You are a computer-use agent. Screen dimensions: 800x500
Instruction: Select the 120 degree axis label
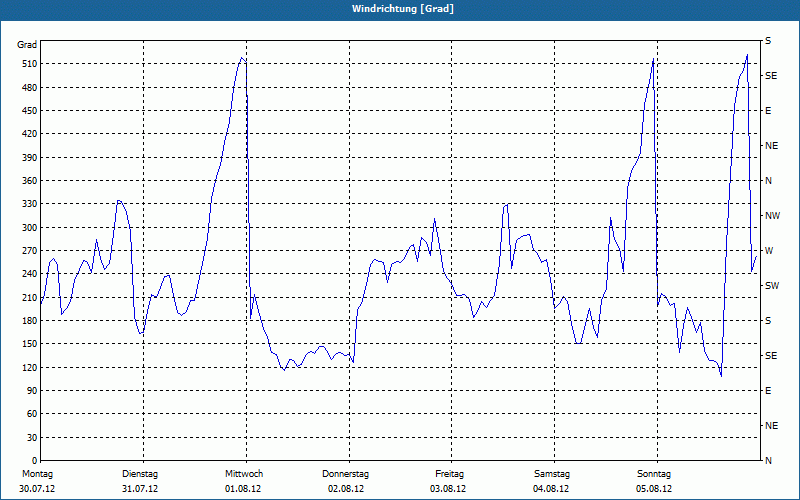pyautogui.click(x=30, y=367)
